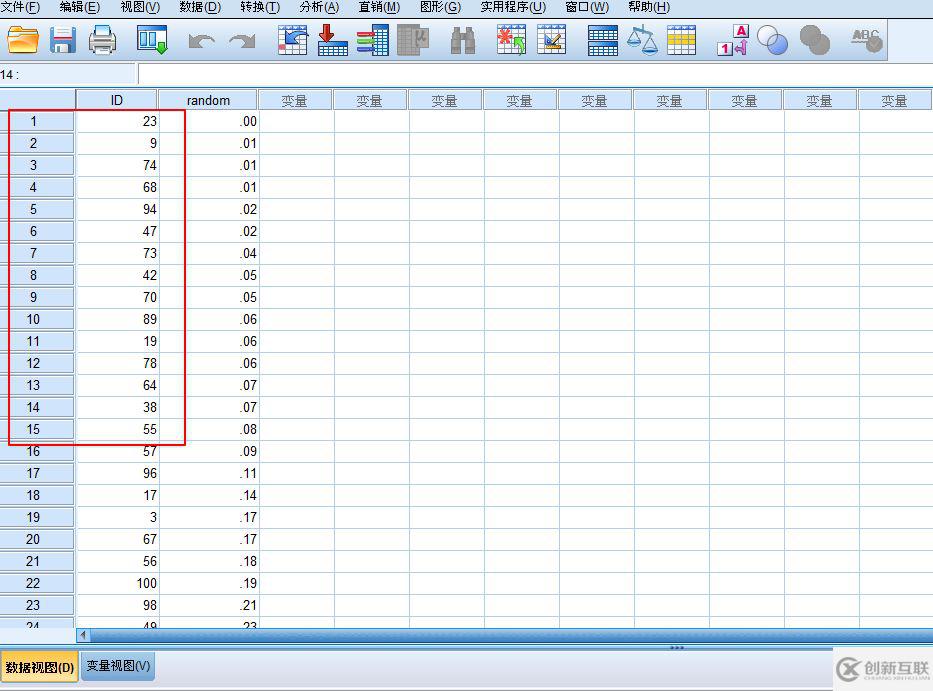Click the ID cell containing 9
Image resolution: width=933 pixels, height=691 pixels.
(x=117, y=143)
